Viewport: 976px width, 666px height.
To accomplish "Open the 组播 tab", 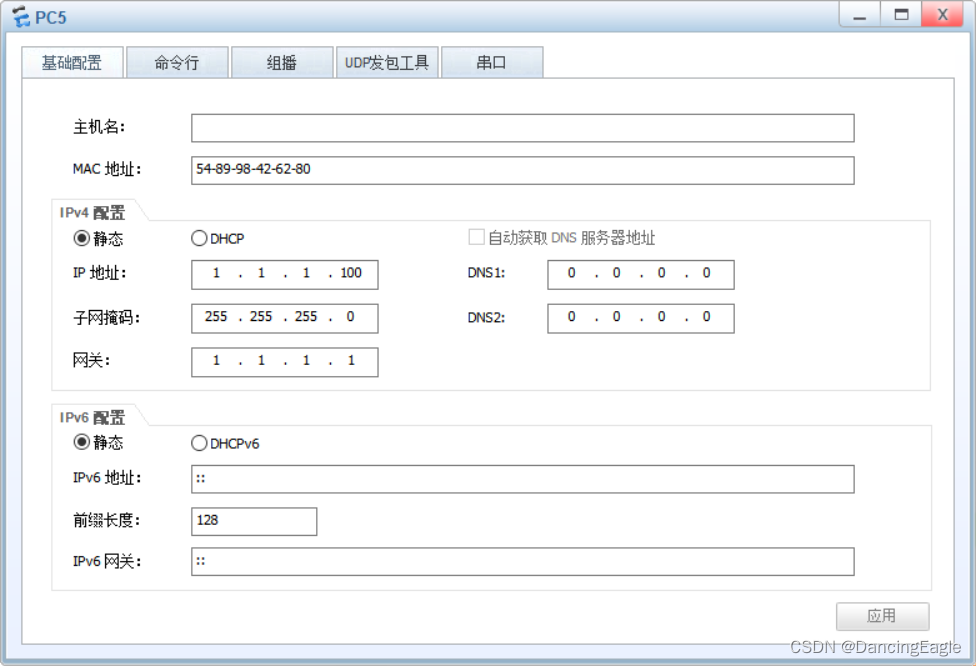I will [x=282, y=62].
